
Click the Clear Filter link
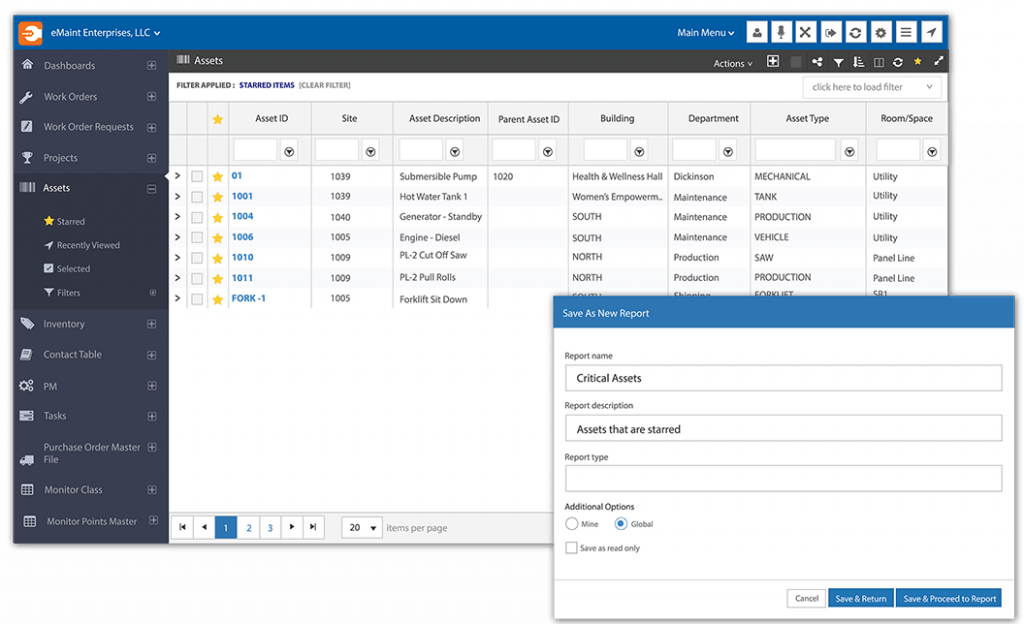click(x=324, y=86)
